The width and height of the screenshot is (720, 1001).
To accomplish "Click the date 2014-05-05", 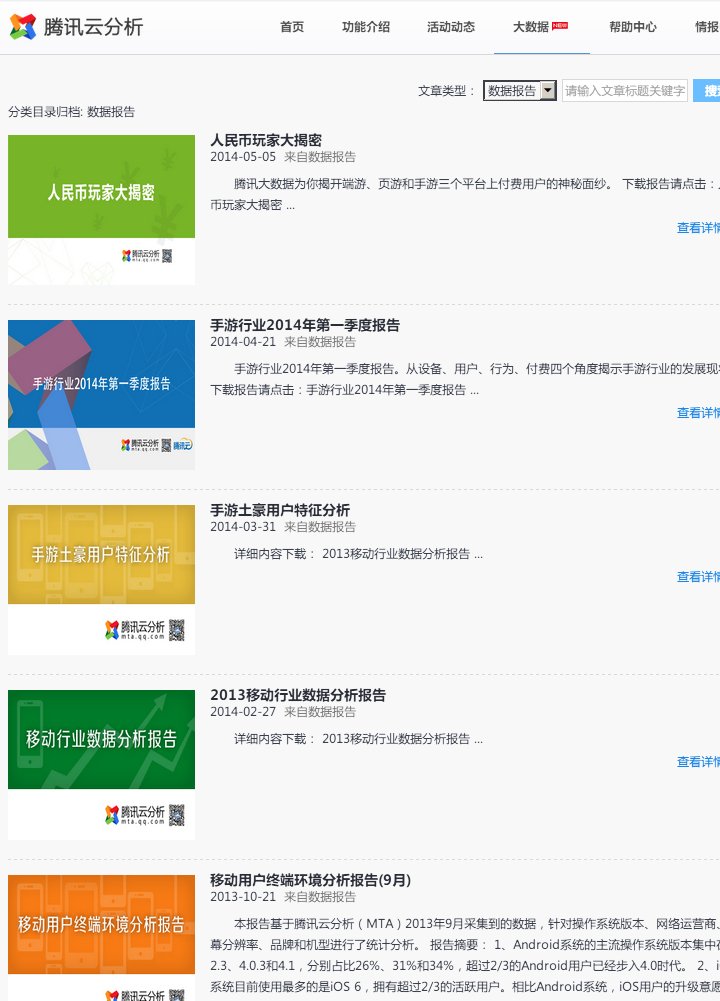I will click(243, 157).
